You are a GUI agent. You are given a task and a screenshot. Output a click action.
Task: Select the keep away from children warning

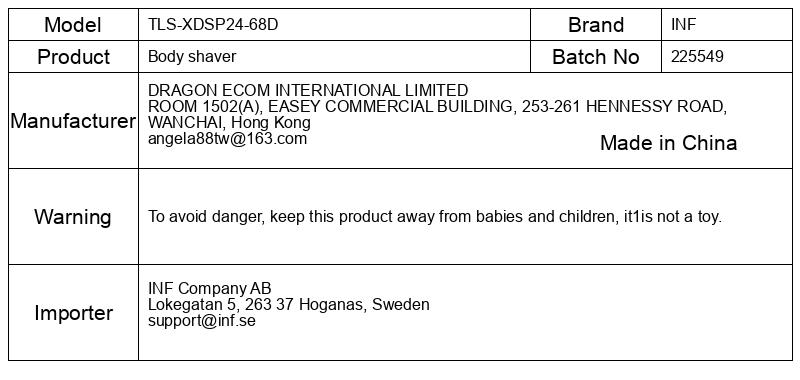[x=435, y=217]
